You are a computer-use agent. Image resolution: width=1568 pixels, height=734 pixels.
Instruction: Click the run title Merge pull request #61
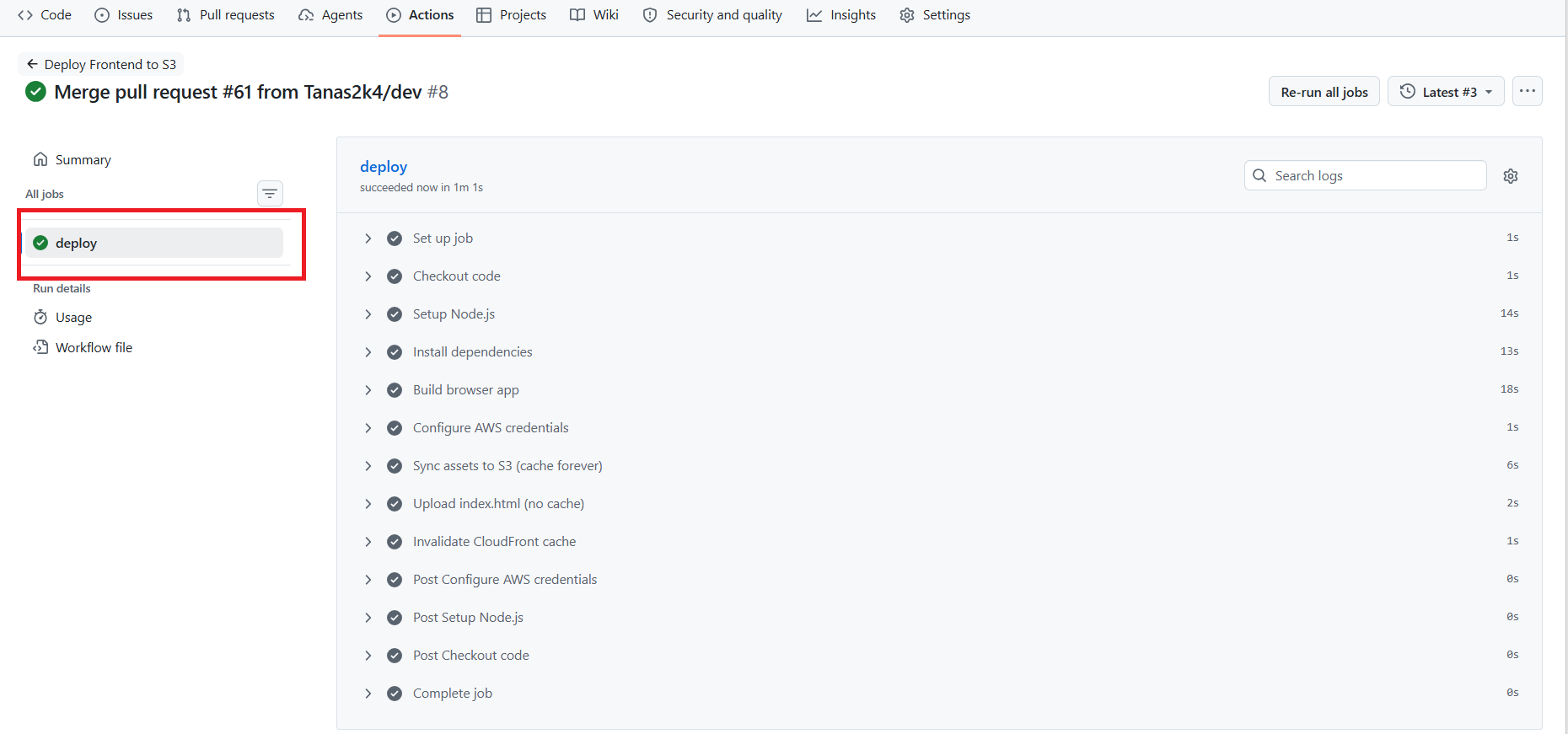coord(251,92)
